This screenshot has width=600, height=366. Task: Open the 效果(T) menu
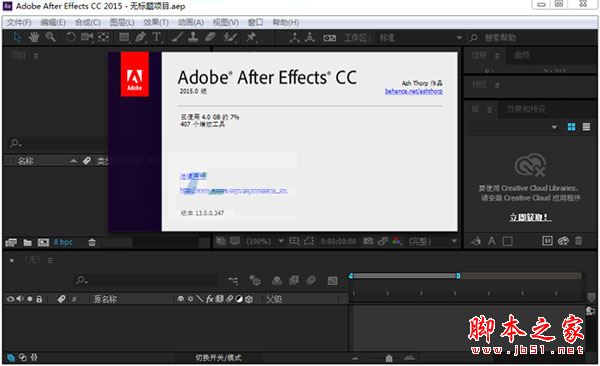click(x=156, y=23)
